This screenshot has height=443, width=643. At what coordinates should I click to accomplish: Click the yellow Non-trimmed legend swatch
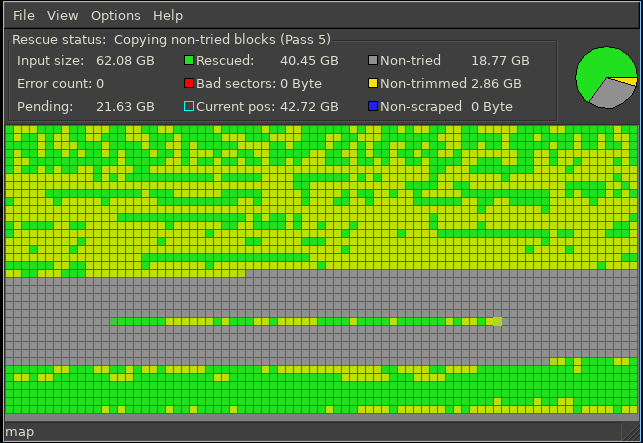[373, 84]
